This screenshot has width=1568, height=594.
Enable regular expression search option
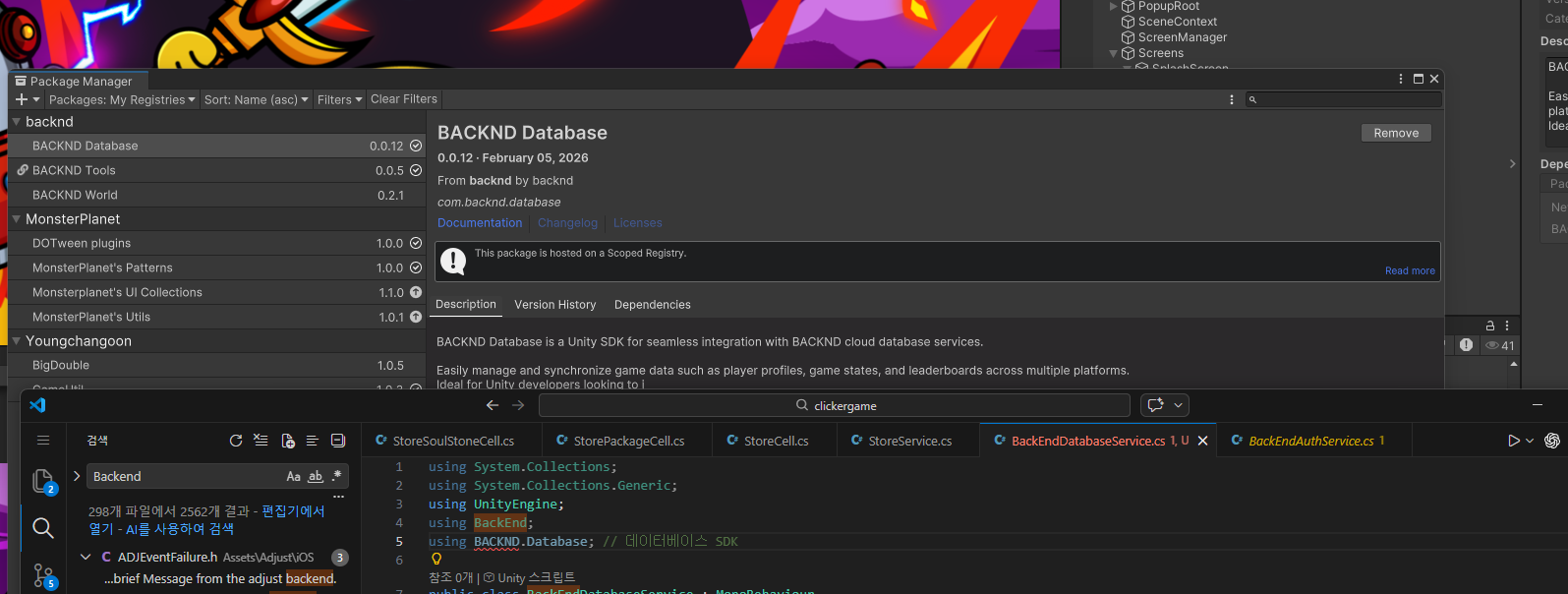tap(337, 476)
